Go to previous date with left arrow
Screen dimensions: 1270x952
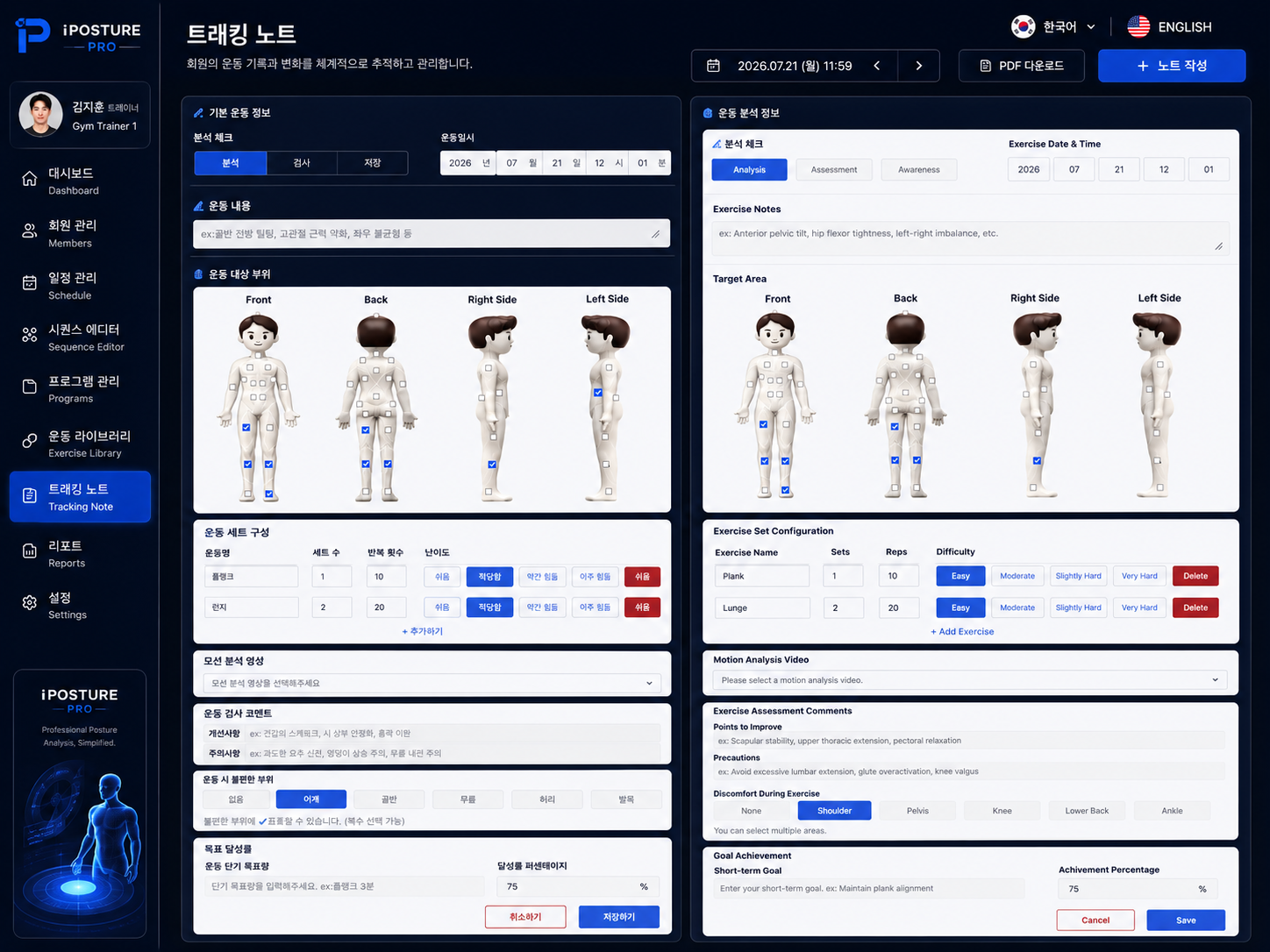[x=876, y=66]
